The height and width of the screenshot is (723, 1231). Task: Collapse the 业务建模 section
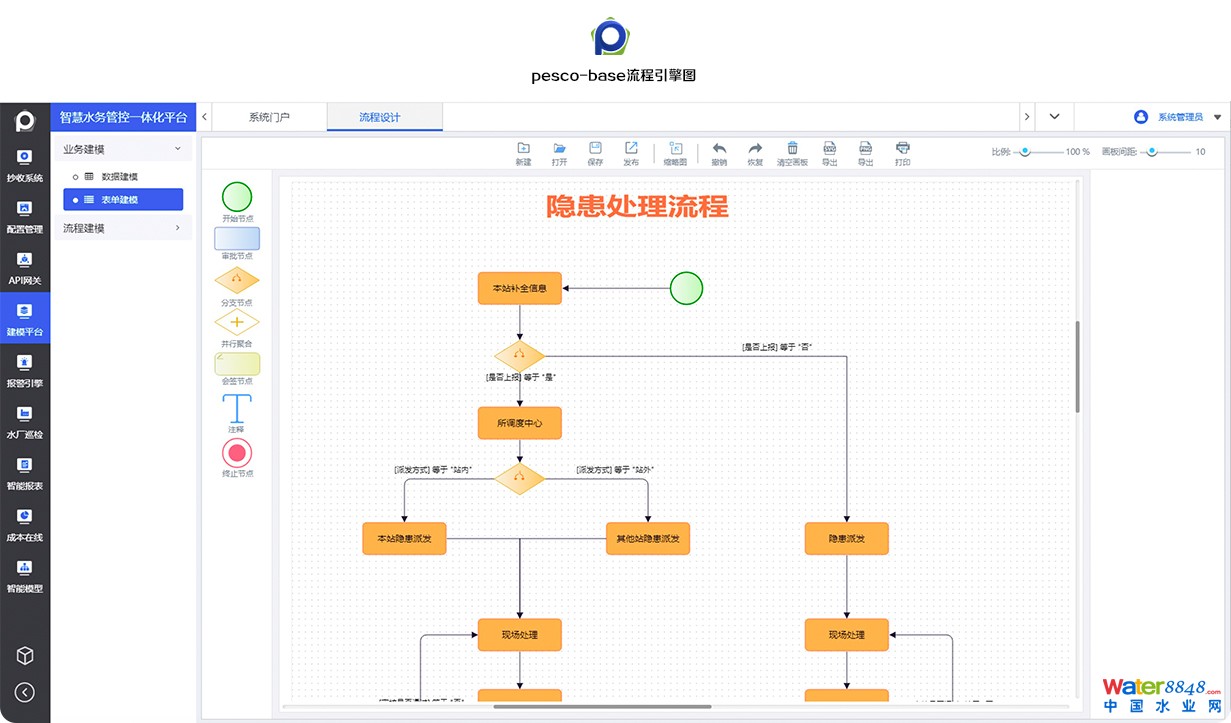[x=178, y=149]
